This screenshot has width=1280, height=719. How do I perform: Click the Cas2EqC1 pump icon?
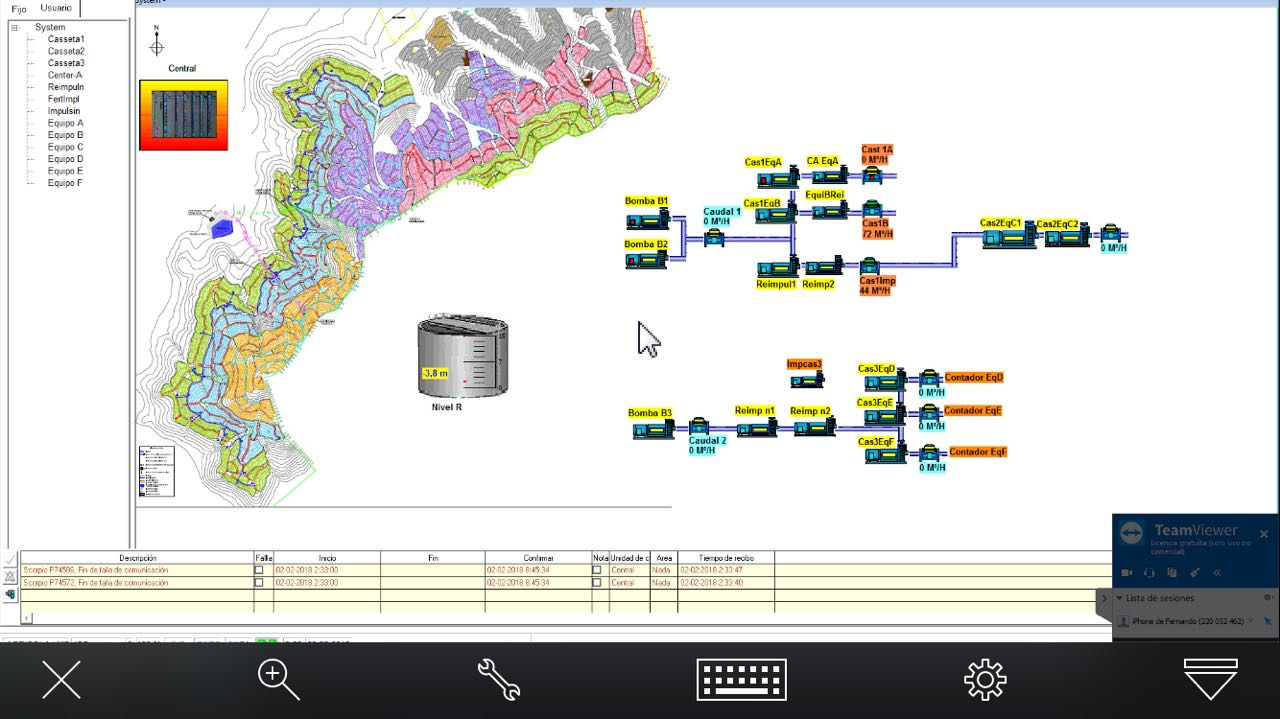click(x=1009, y=239)
